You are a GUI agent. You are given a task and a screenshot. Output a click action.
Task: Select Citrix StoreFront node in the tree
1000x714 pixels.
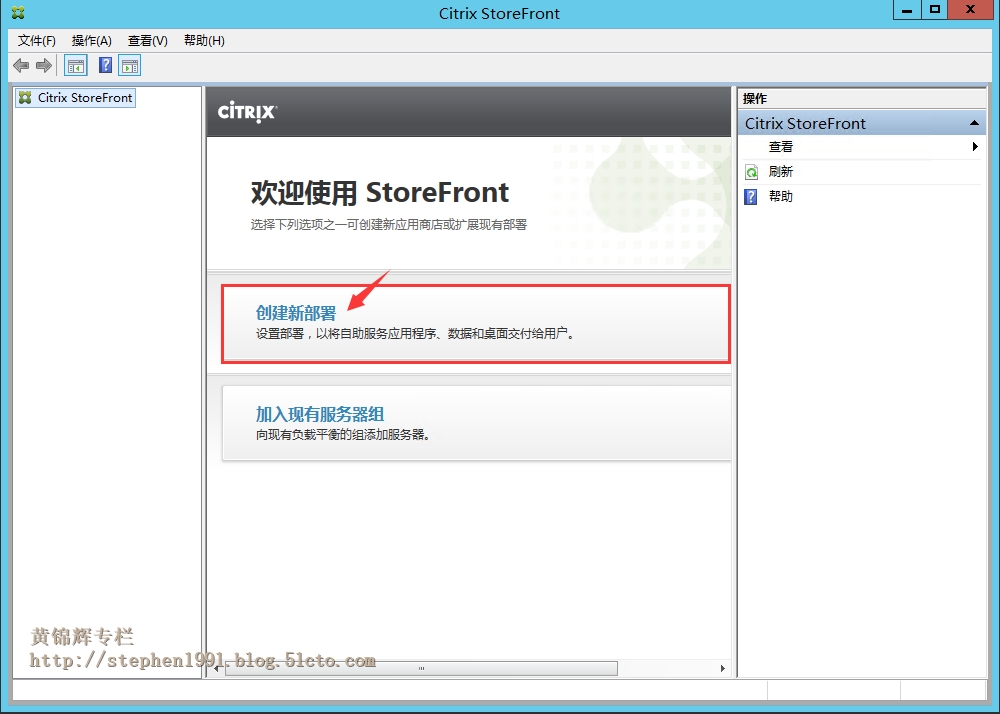tap(76, 98)
